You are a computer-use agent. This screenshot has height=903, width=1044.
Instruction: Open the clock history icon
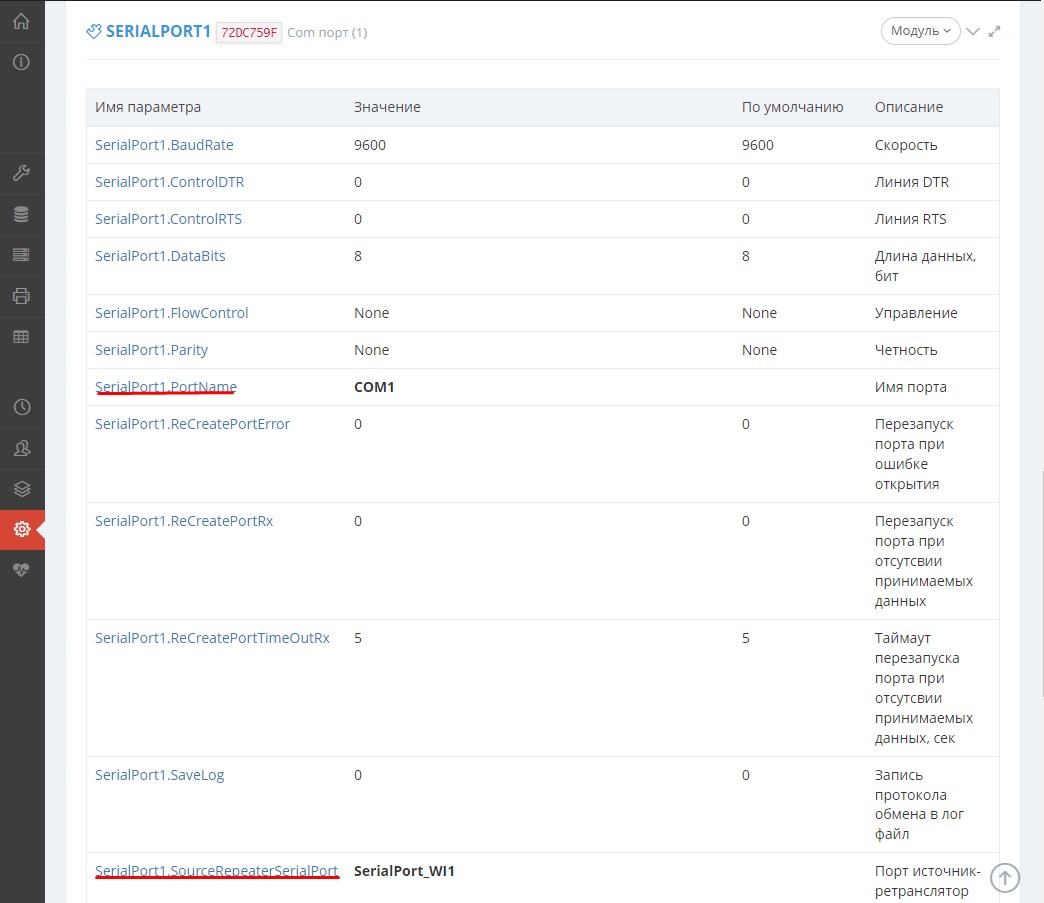tap(21, 407)
